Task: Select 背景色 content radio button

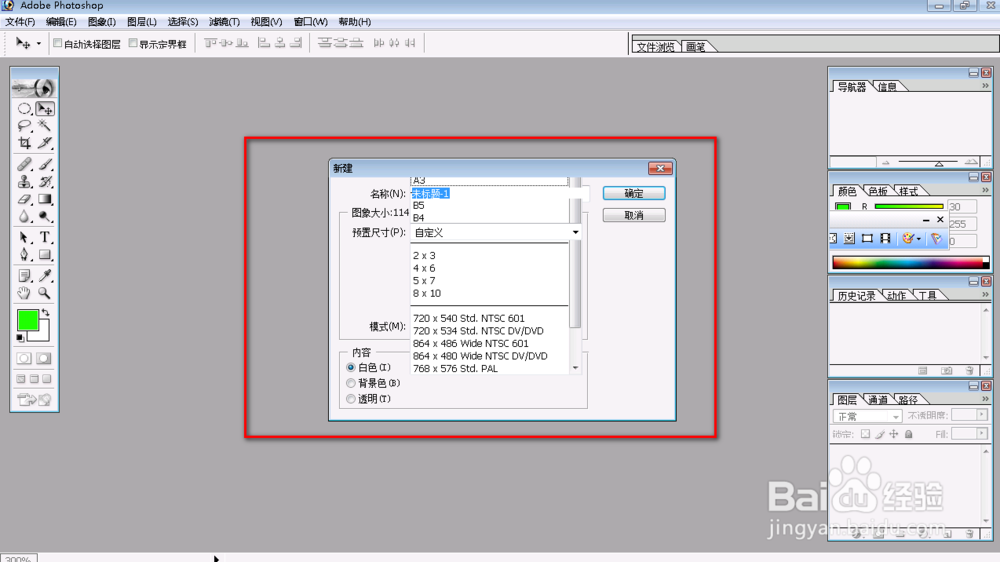Action: (351, 383)
